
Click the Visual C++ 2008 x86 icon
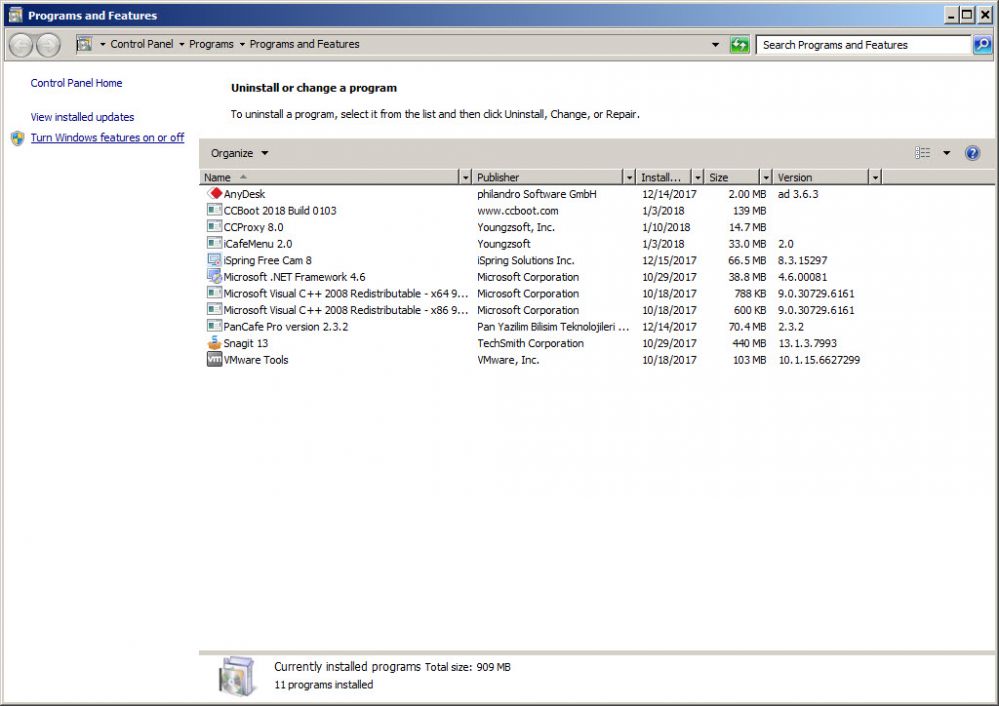tap(215, 309)
